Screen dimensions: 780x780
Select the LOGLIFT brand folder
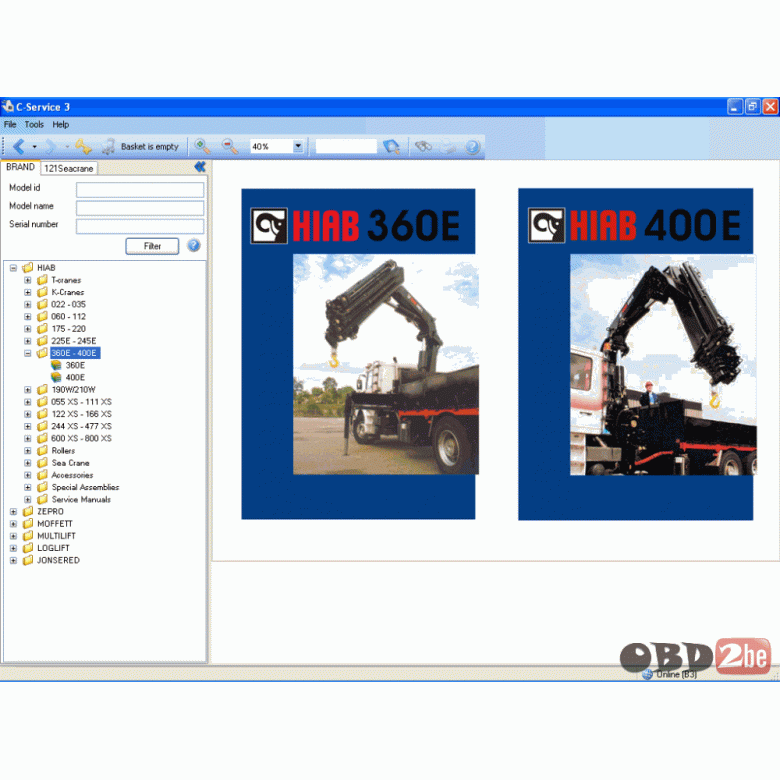tap(53, 548)
